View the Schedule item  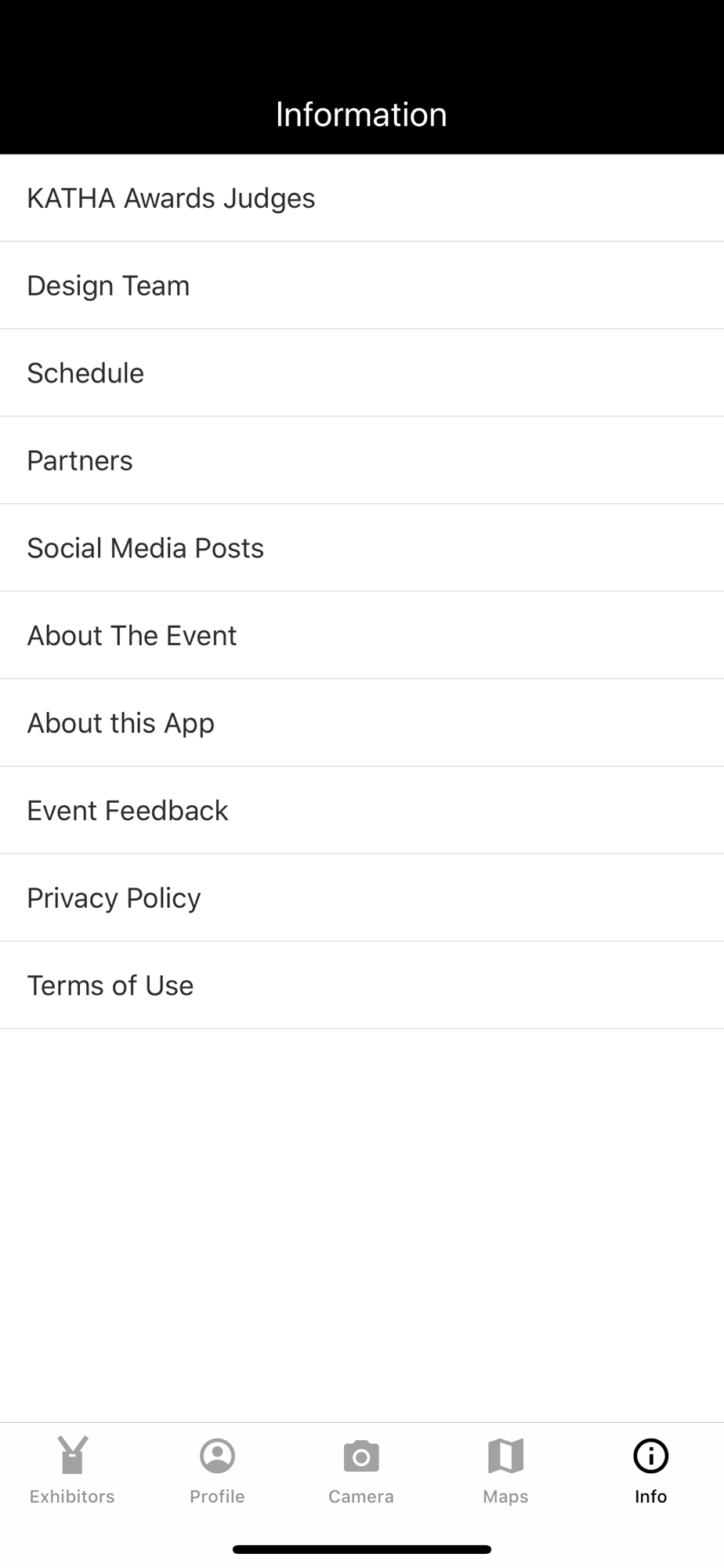click(x=362, y=373)
